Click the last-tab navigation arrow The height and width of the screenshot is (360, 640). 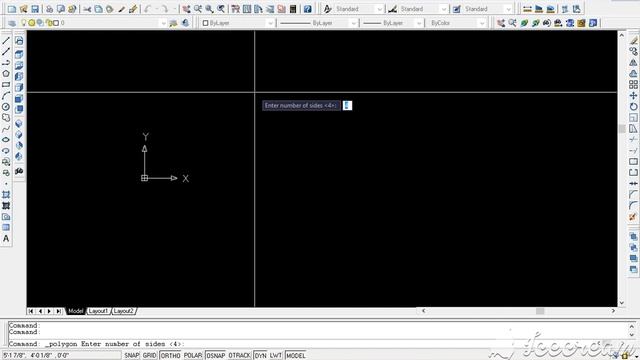[58, 311]
